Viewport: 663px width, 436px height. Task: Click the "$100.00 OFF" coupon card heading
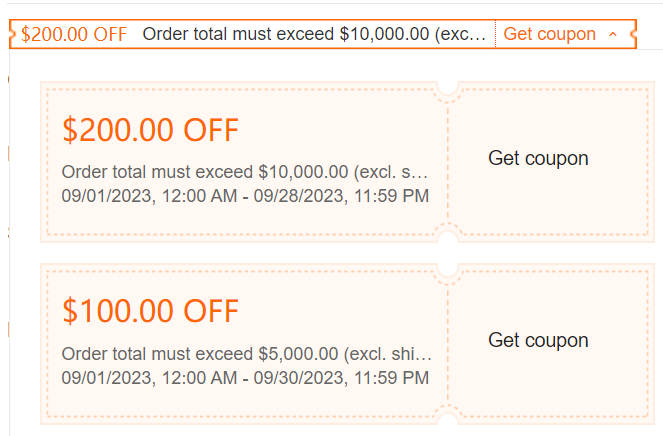150,311
